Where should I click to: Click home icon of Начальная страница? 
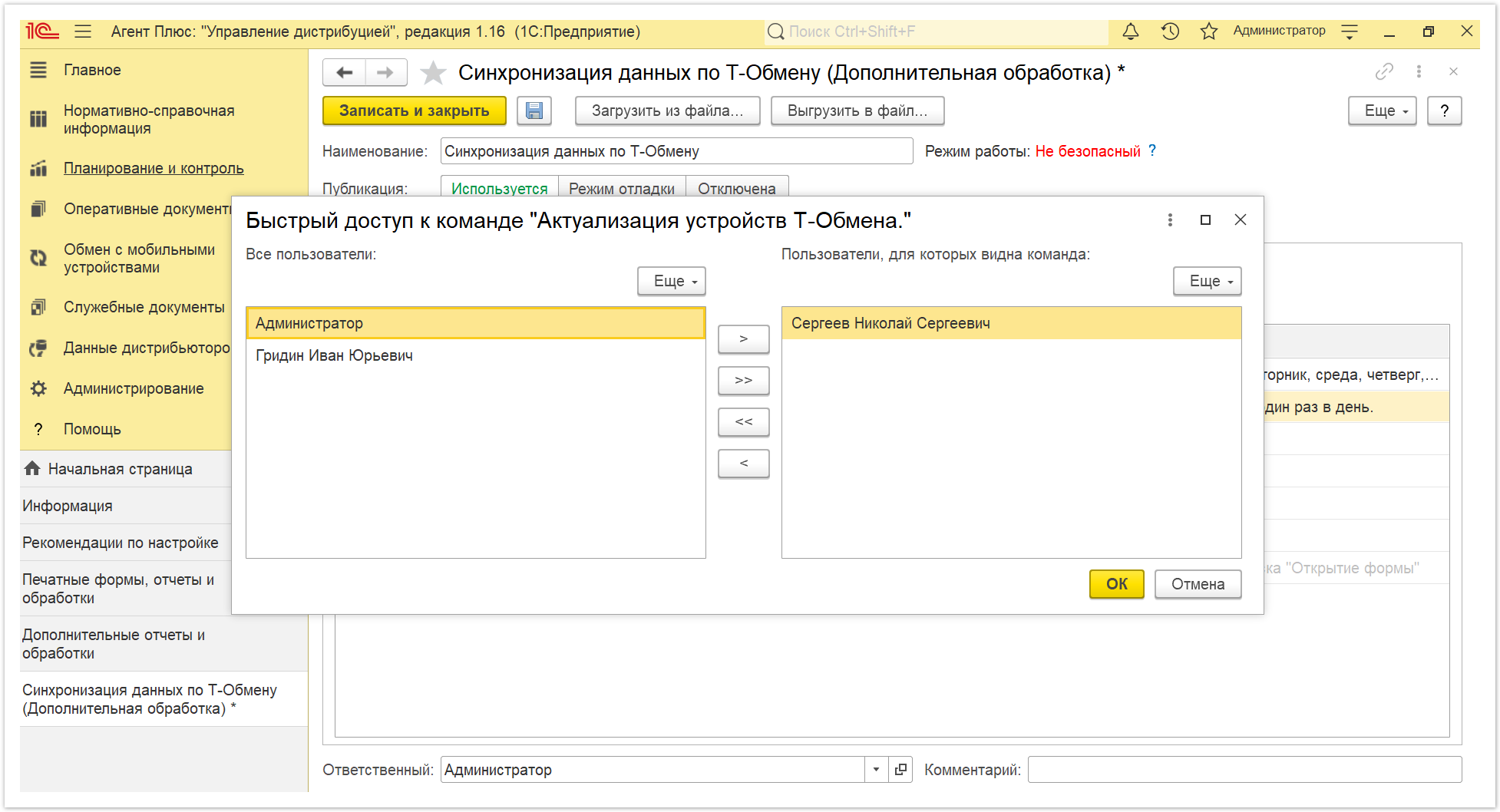point(32,468)
